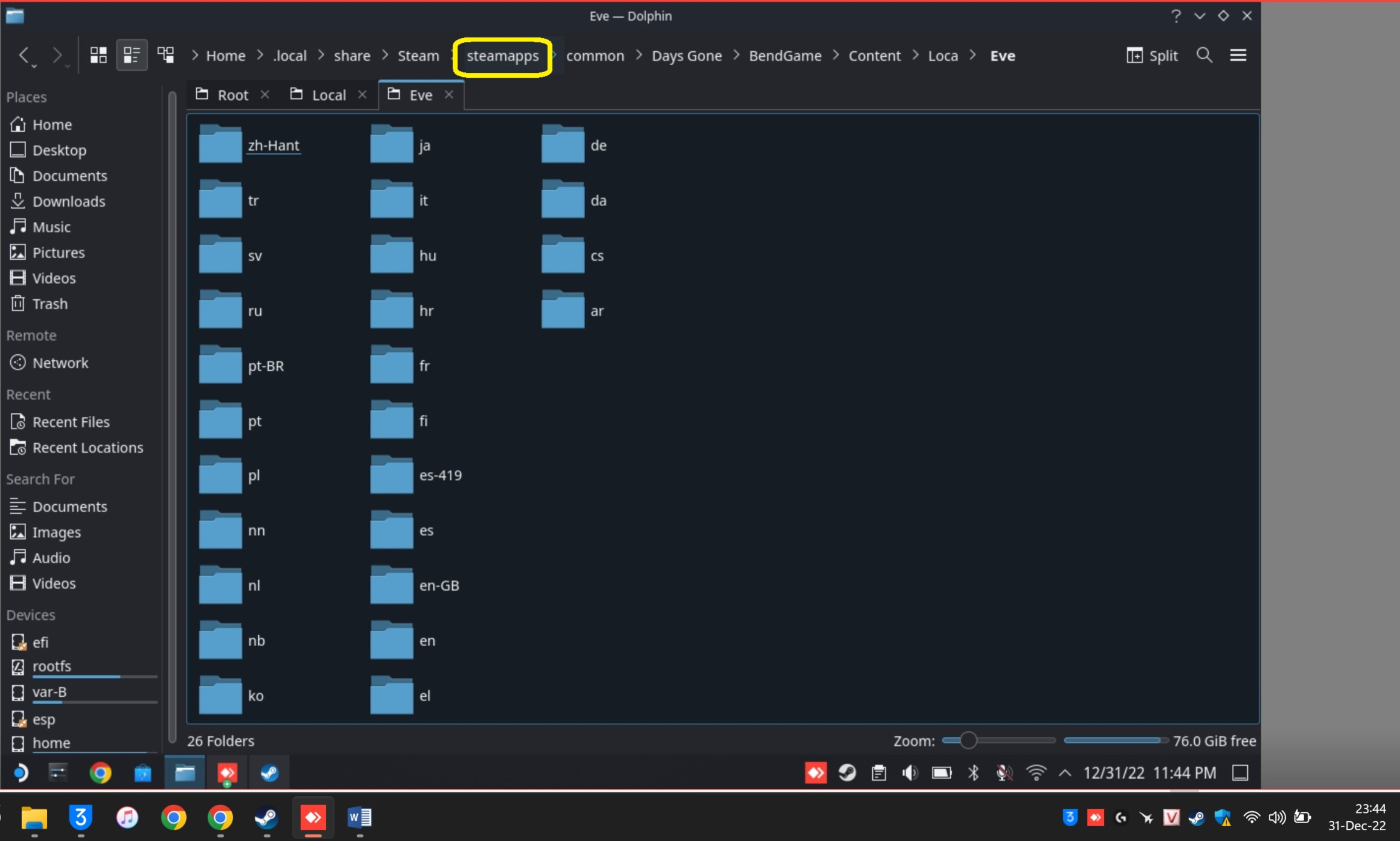Open Dolphin help question mark
This screenshot has height=841, width=1400.
[1176, 15]
